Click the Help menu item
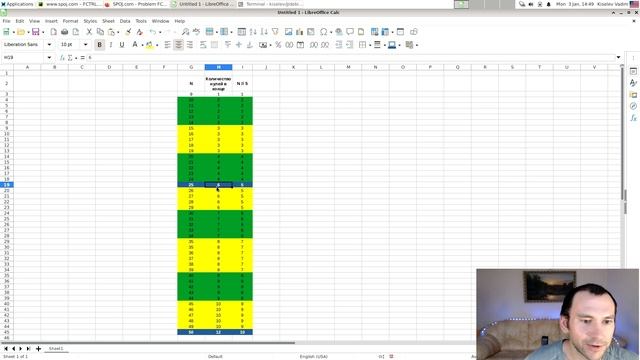This screenshot has width=640, height=360. pos(180,21)
